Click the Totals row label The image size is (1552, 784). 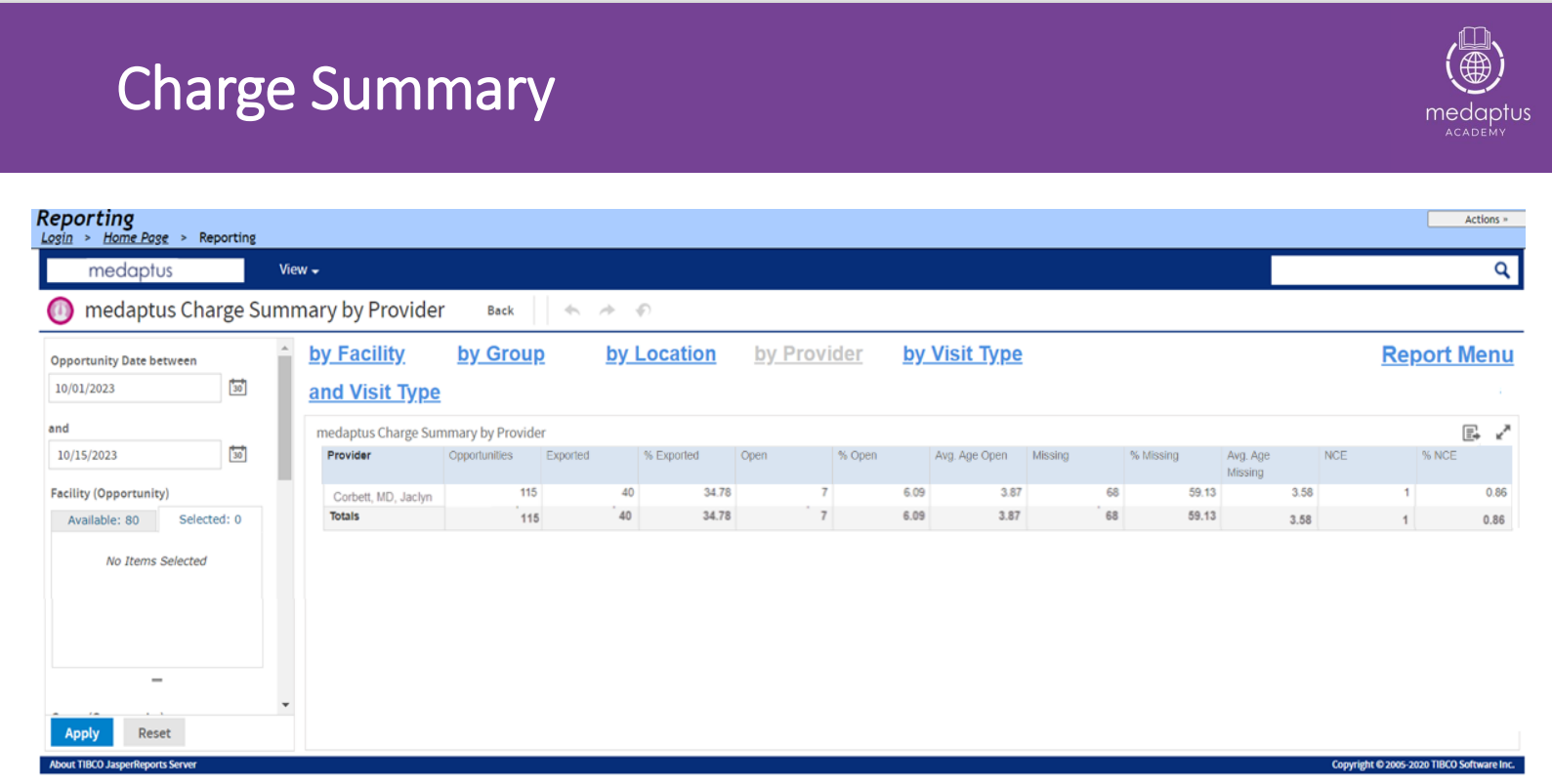(344, 516)
